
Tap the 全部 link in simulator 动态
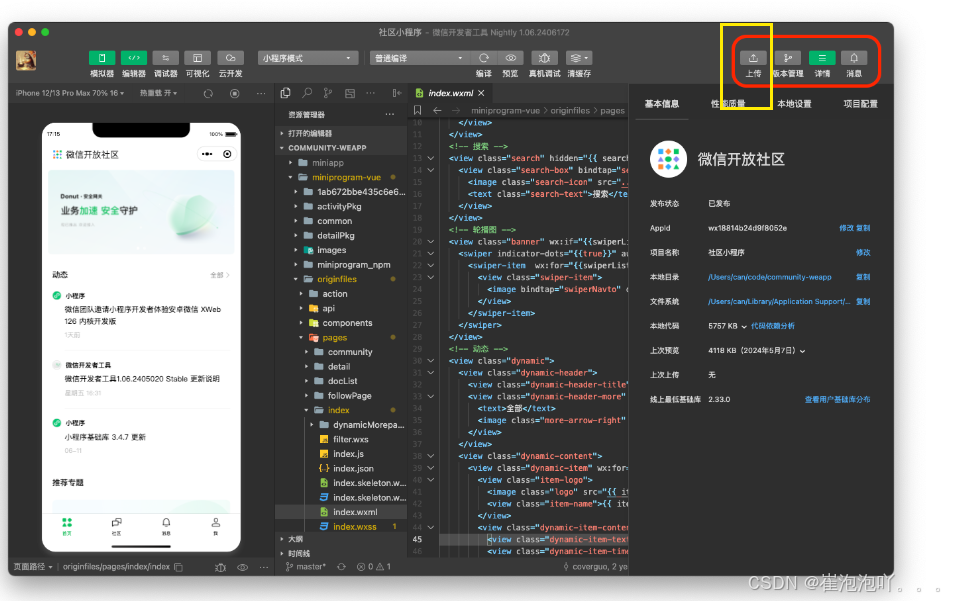click(x=219, y=276)
